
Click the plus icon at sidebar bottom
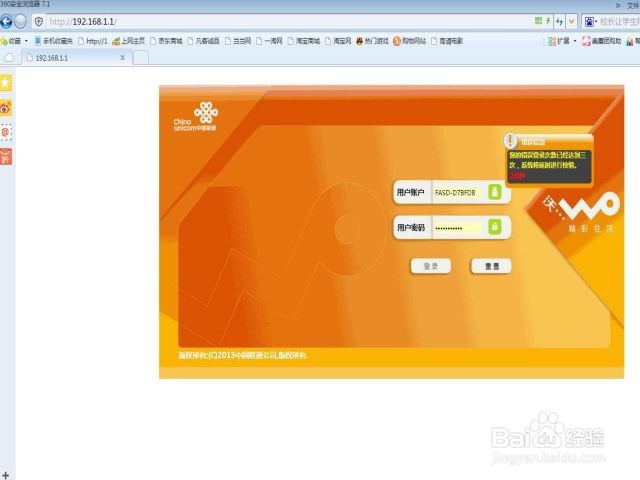point(6,475)
